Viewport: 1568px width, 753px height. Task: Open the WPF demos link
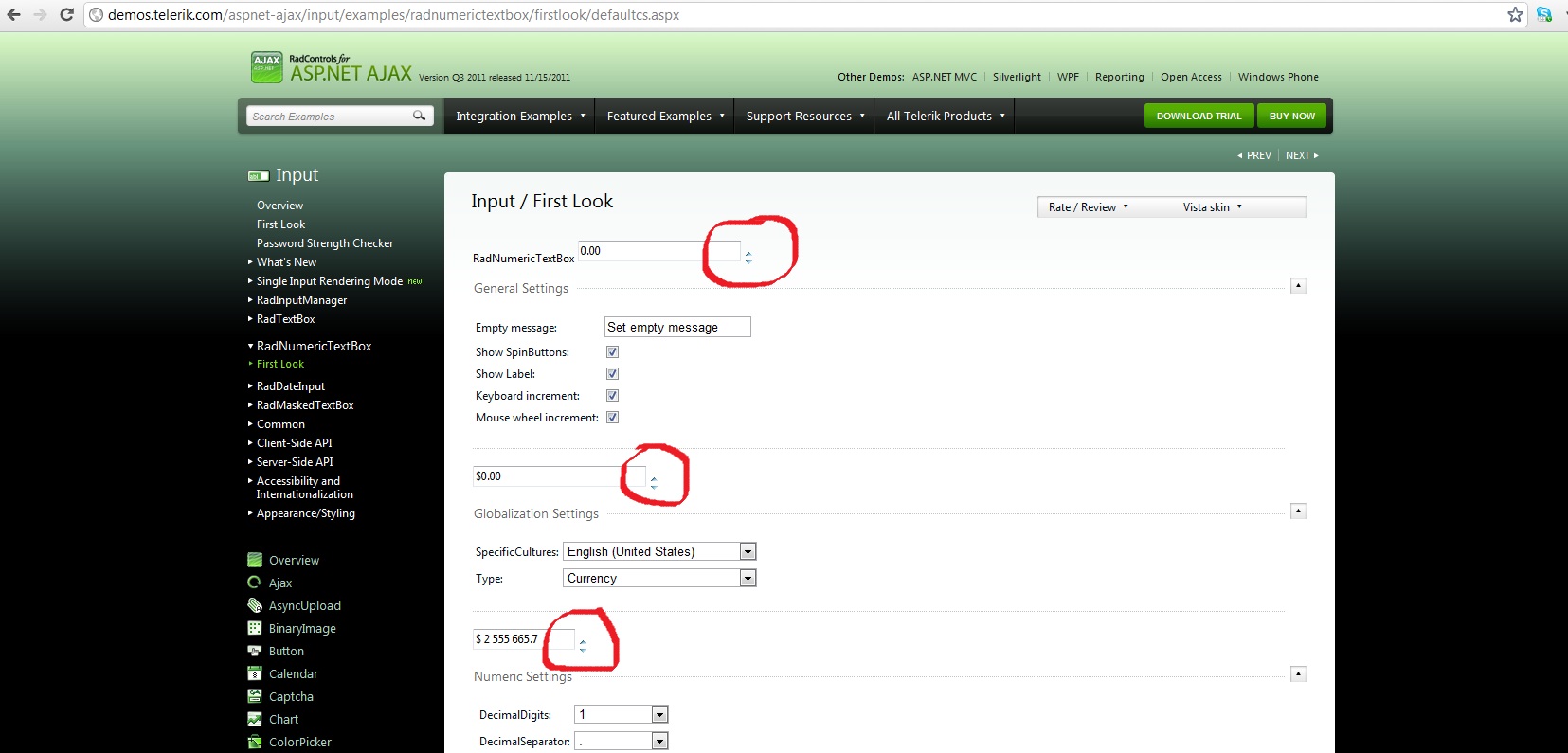[1068, 77]
